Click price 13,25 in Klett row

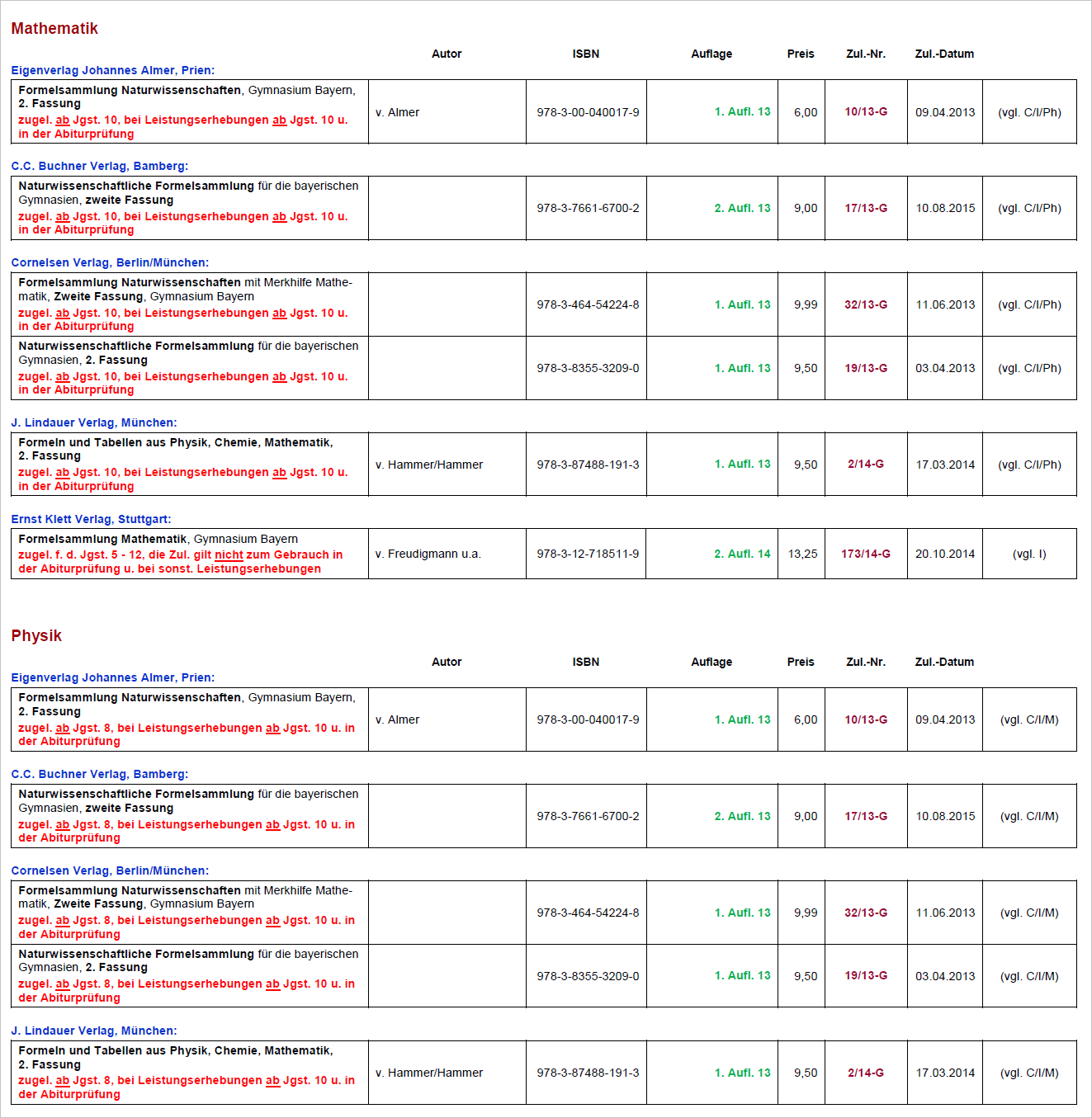[801, 554]
